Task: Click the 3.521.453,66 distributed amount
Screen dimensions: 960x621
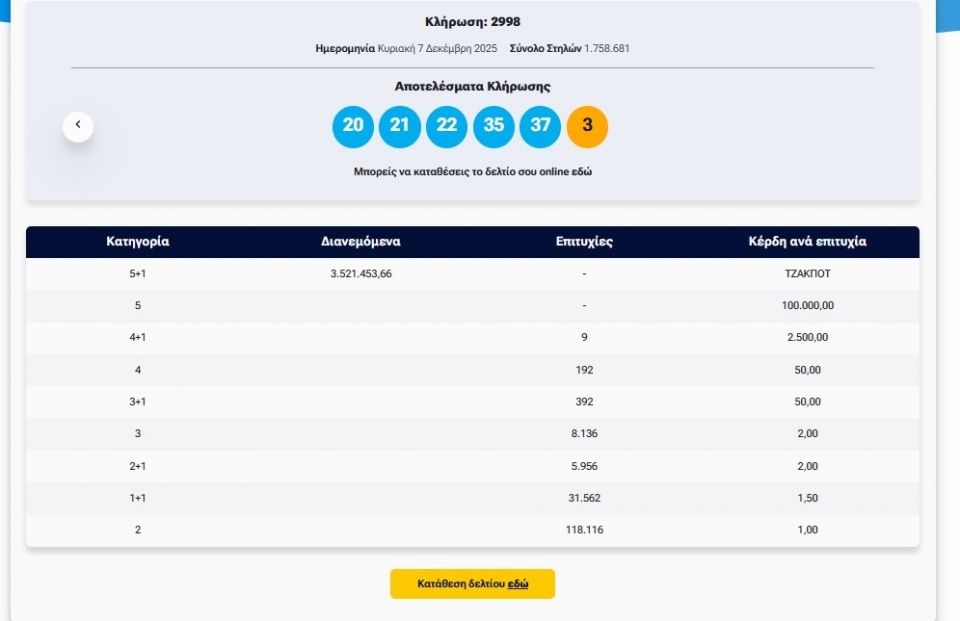Action: coord(361,273)
